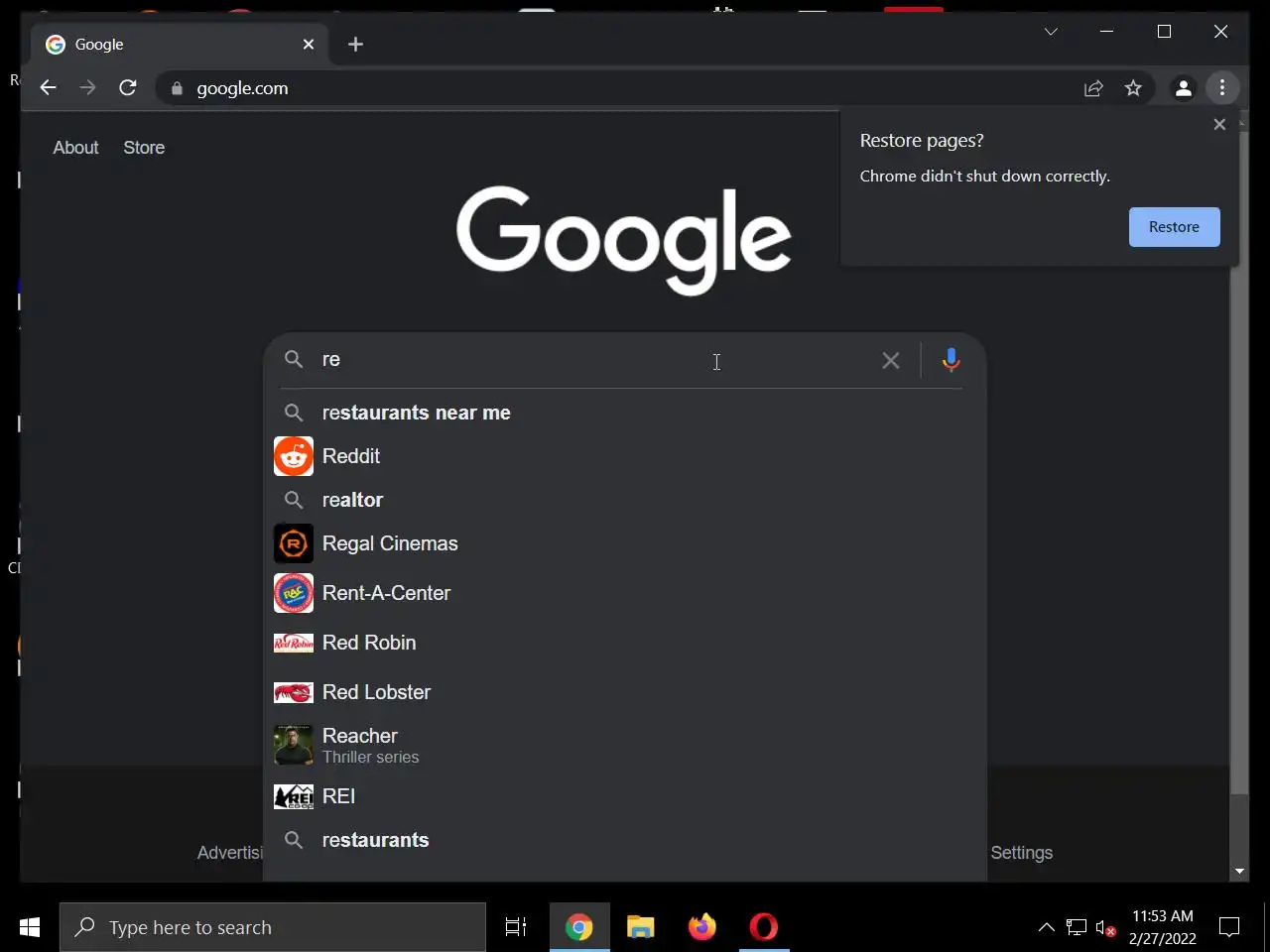Open a new tab with plus button
Viewport: 1270px width, 952px height.
pyautogui.click(x=355, y=44)
